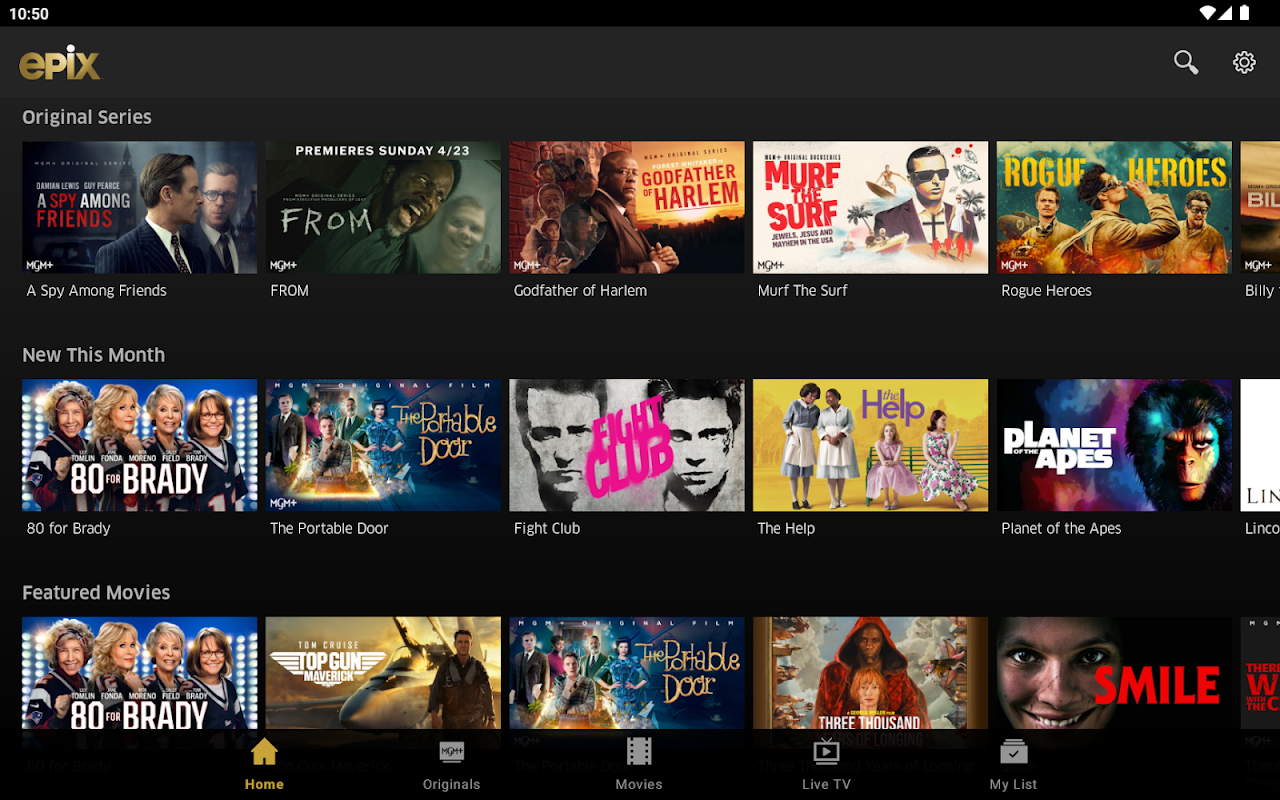1280x800 pixels.
Task: Check the Wi-Fi status icon
Action: (x=1208, y=13)
